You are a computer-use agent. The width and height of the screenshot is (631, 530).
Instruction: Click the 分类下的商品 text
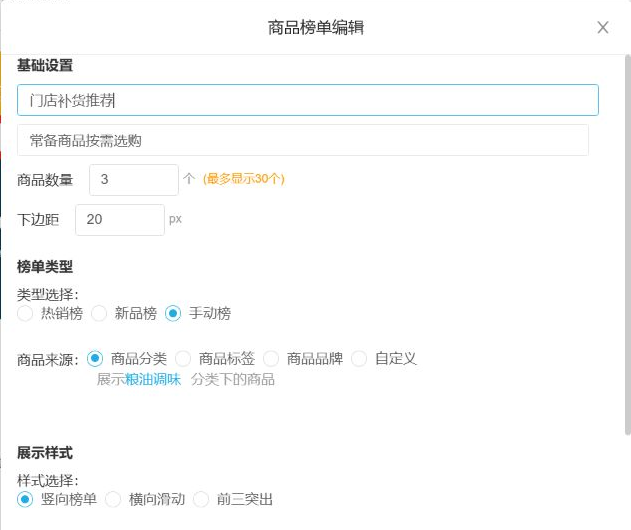coord(233,379)
